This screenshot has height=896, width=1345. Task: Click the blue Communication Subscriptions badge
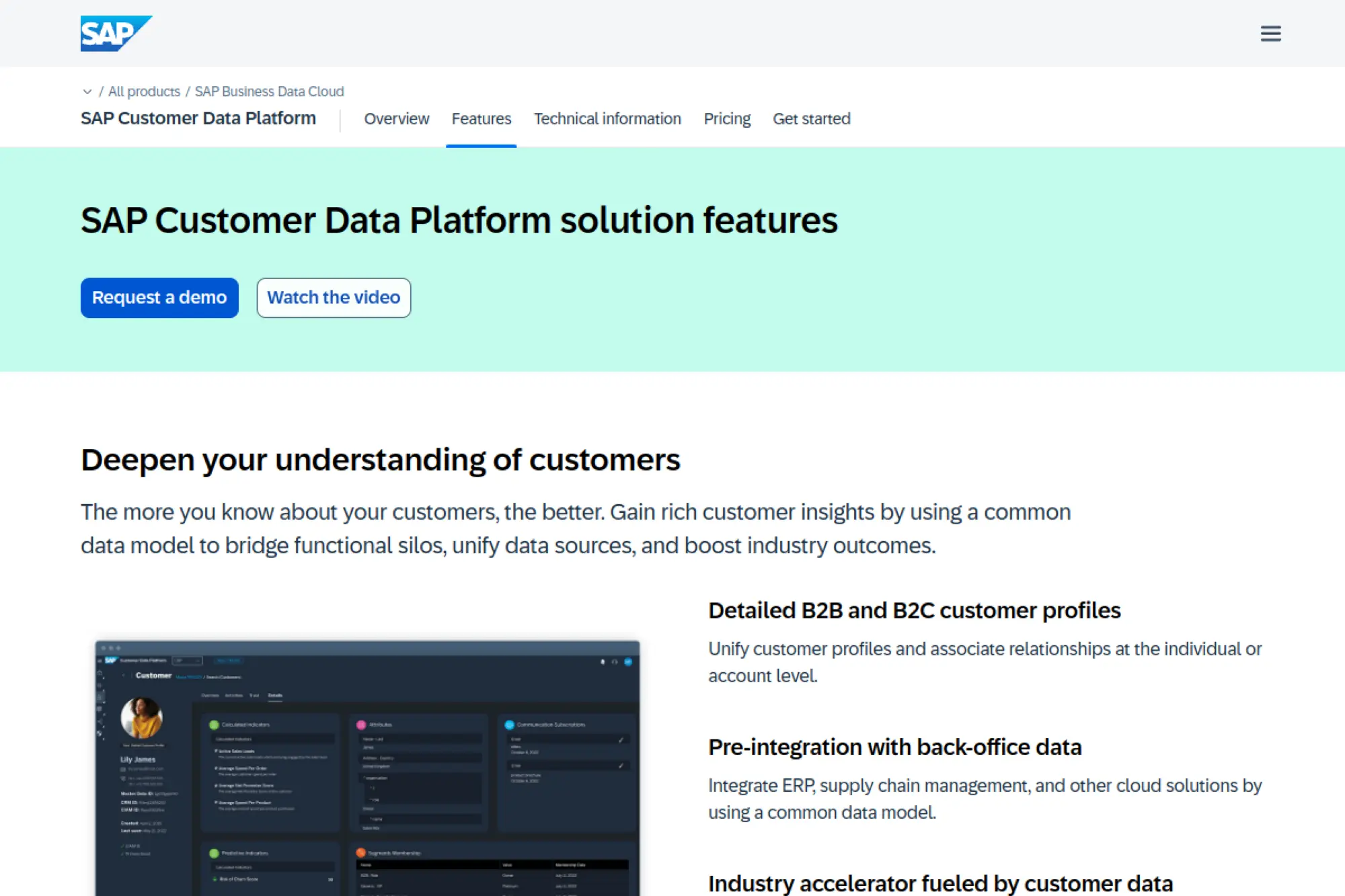[x=509, y=725]
